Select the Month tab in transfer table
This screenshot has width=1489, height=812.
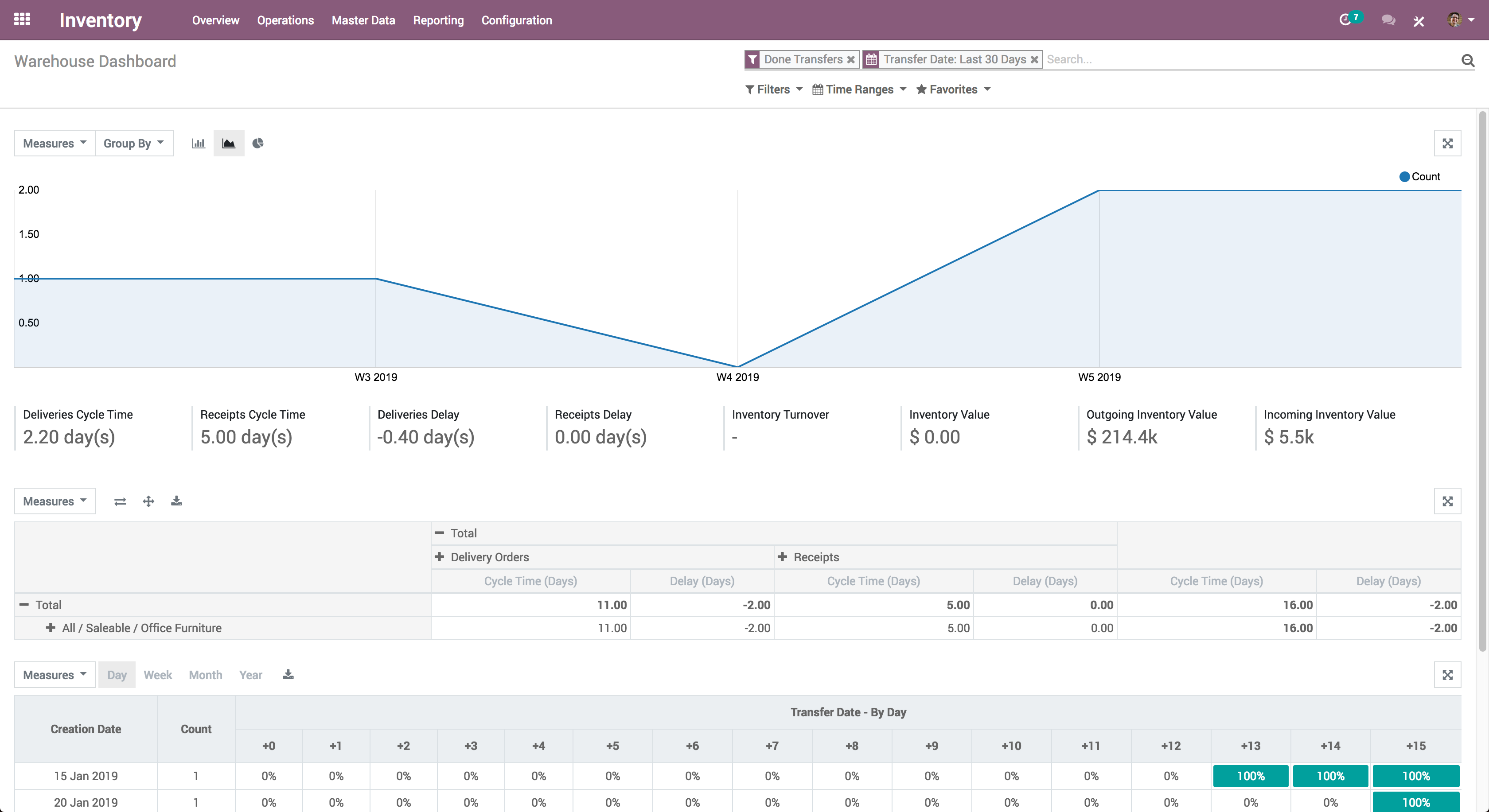(205, 674)
